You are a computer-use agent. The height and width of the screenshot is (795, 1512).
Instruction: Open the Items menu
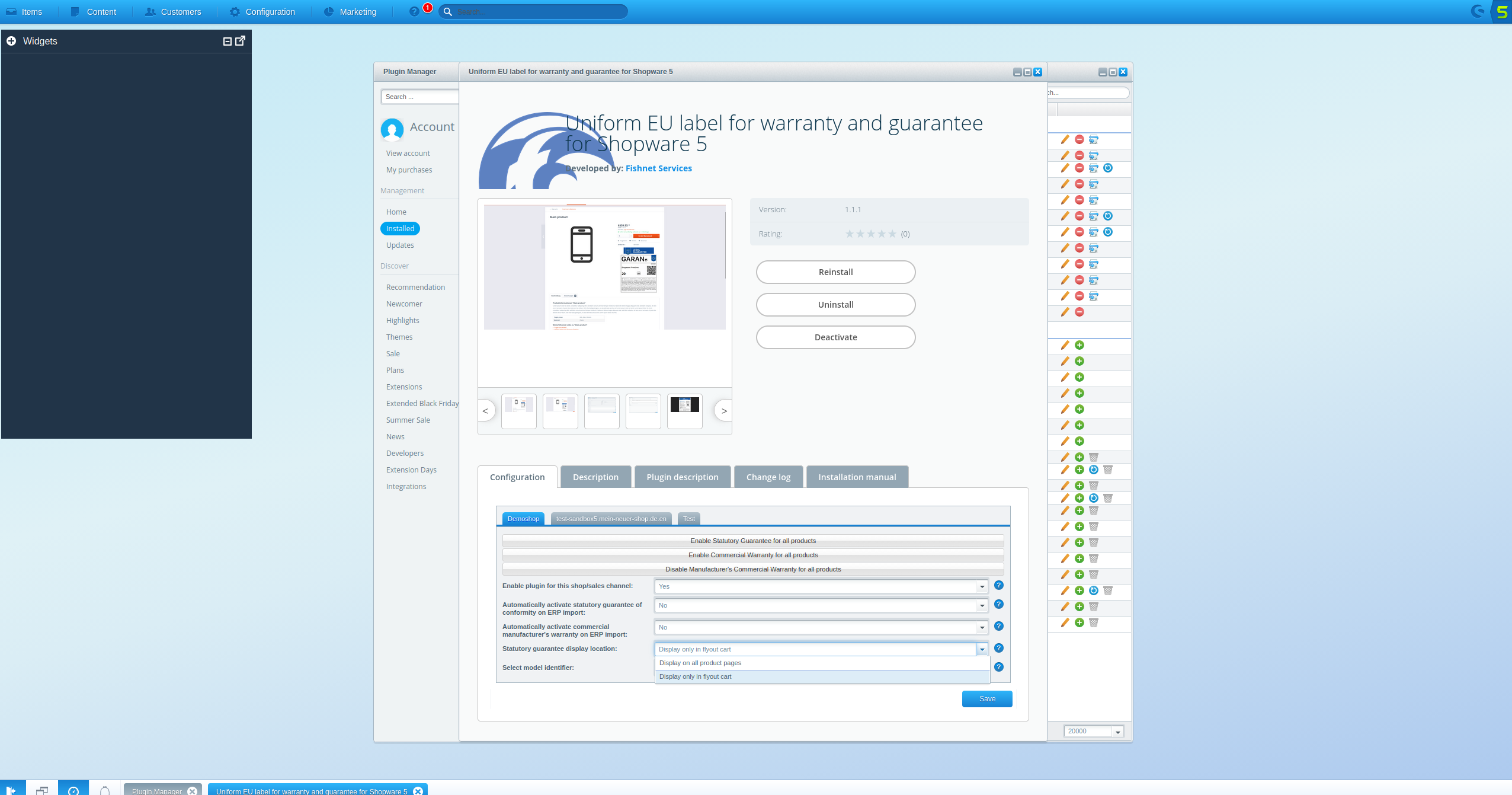(x=24, y=12)
